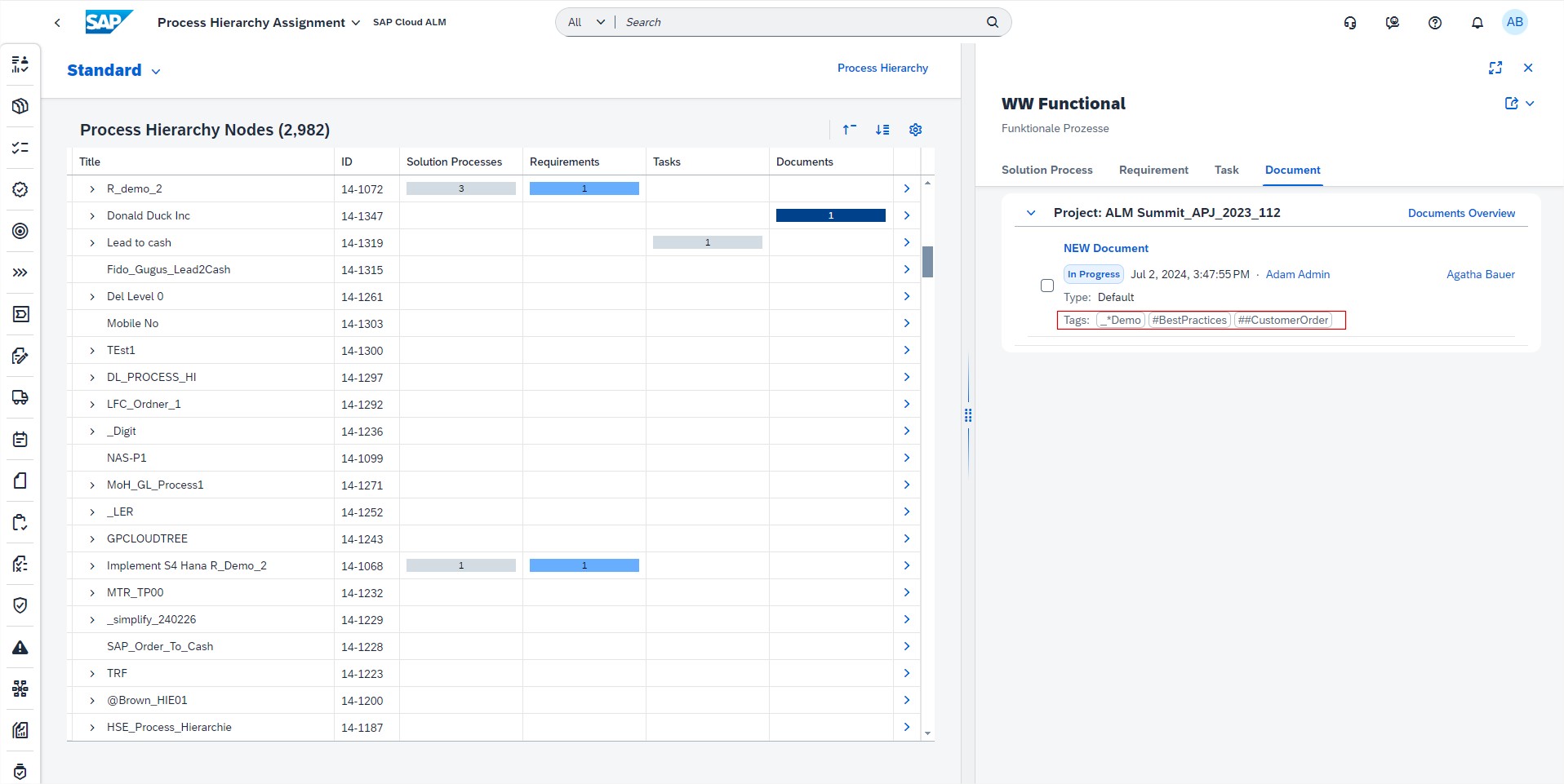Open the All search scope dropdown

(586, 23)
